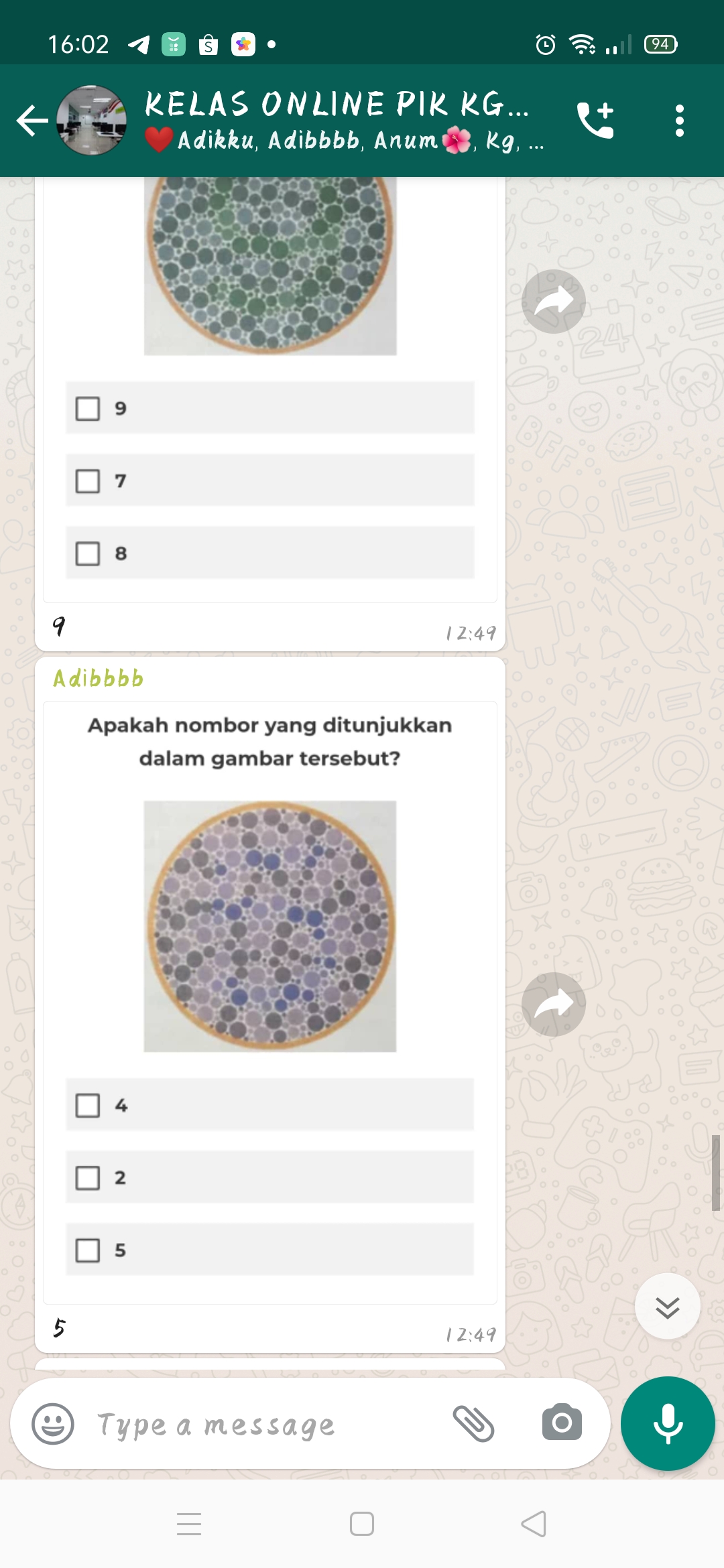Tap the back arrow to leave chat
The height and width of the screenshot is (1568, 724).
click(x=32, y=121)
